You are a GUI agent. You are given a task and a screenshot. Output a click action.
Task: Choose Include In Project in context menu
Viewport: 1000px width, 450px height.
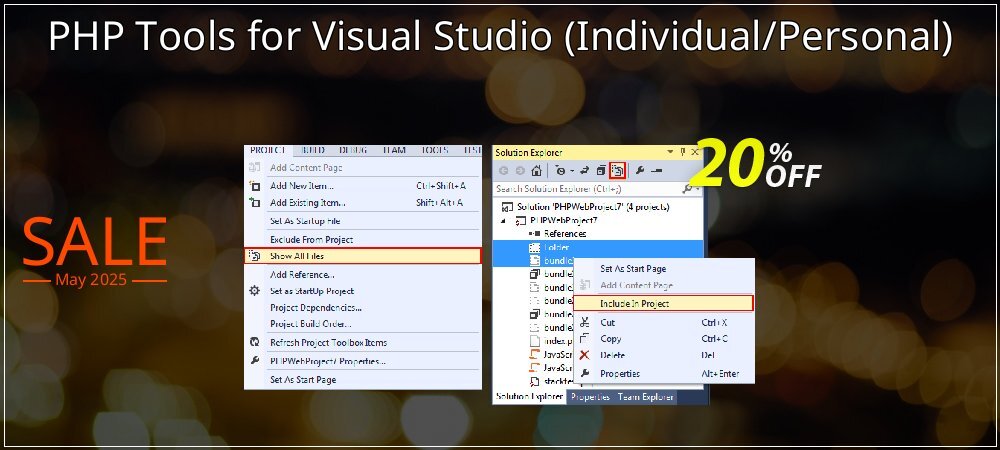664,303
